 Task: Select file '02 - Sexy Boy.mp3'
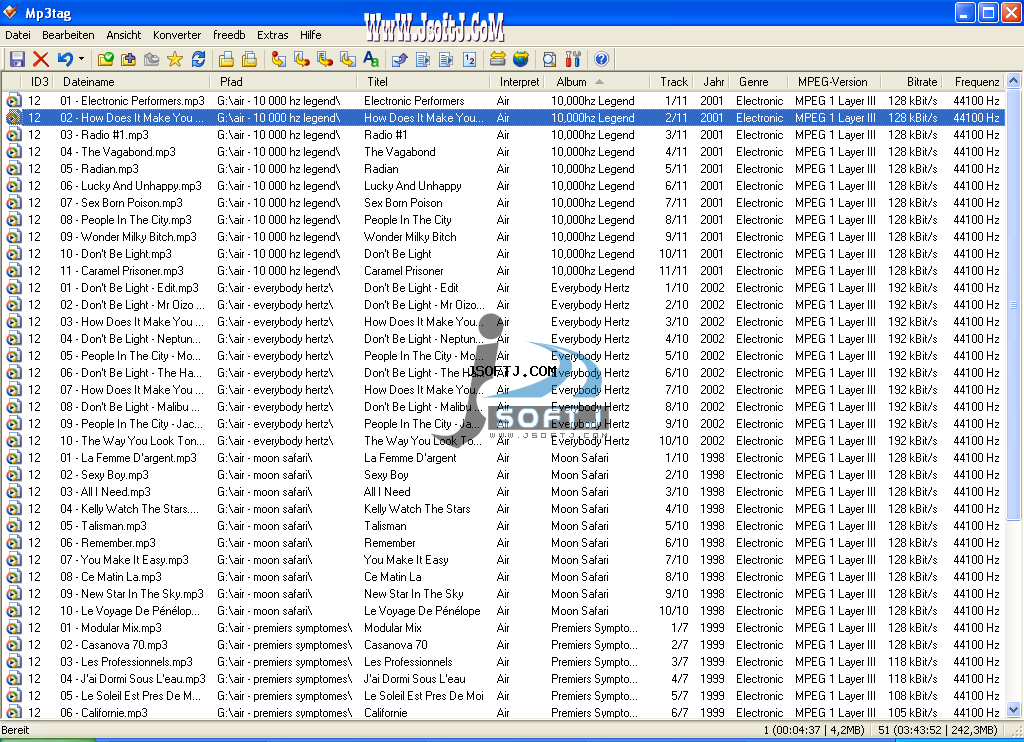(x=104, y=475)
